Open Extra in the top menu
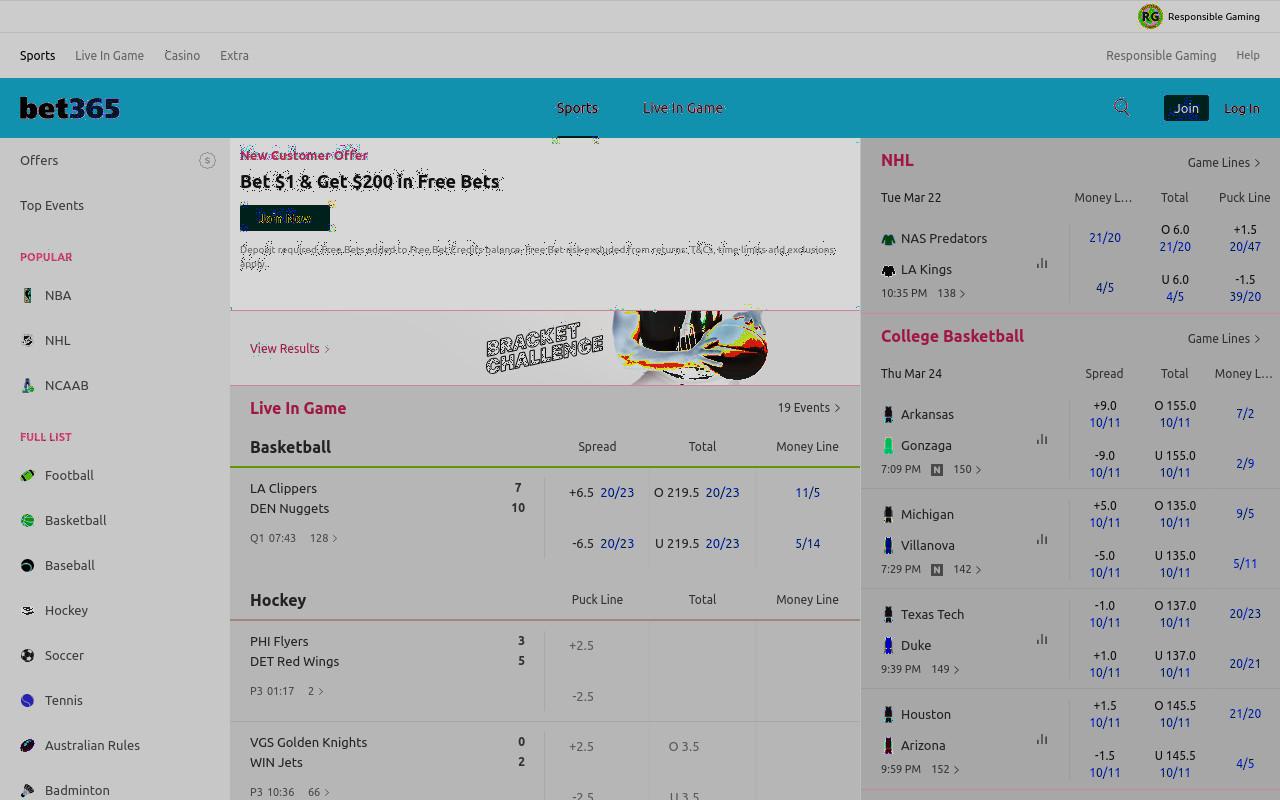This screenshot has height=800, width=1280. click(x=234, y=55)
